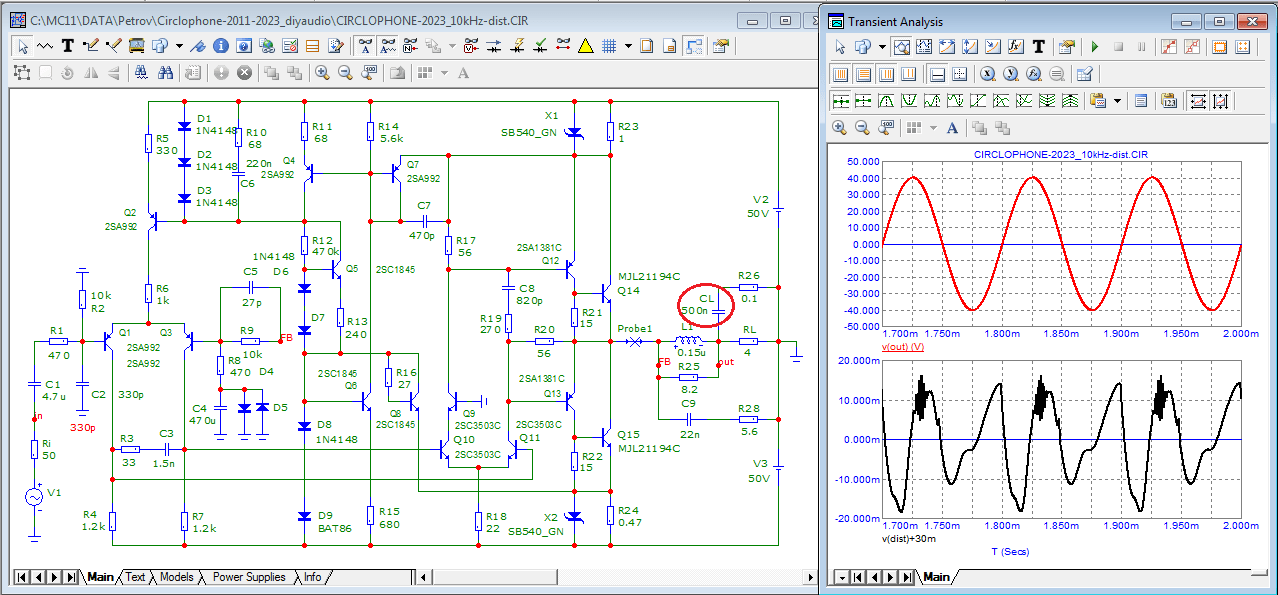
Task: Select Main tab in the schematic window
Action: (100, 577)
